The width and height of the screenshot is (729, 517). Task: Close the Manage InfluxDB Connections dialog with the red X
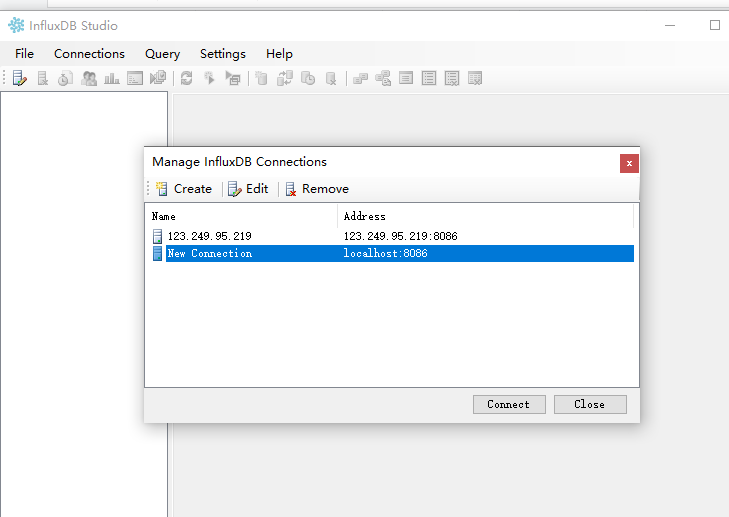[629, 163]
